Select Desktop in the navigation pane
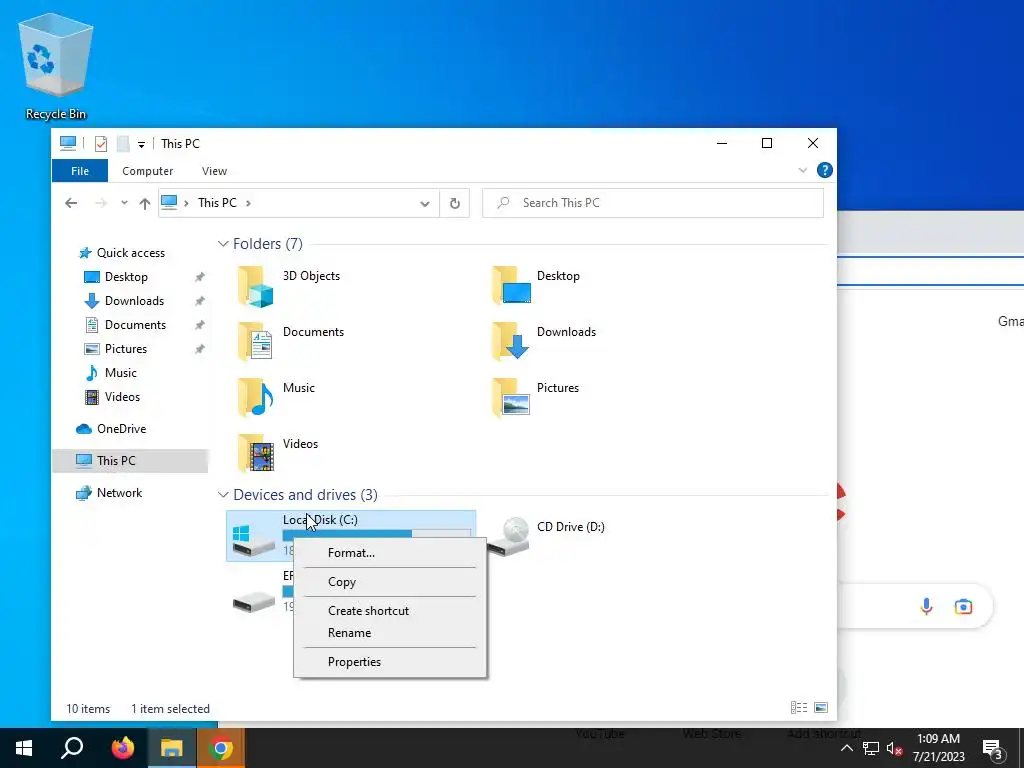The height and width of the screenshot is (768, 1024). pos(126,277)
